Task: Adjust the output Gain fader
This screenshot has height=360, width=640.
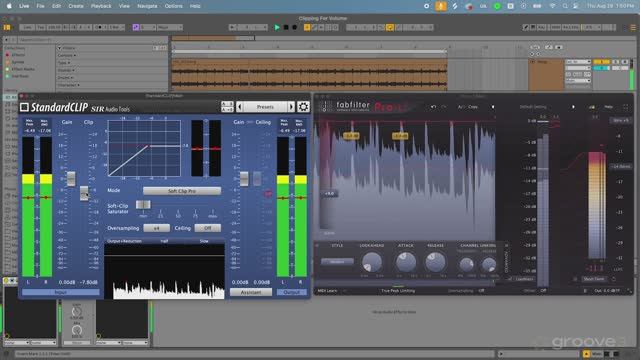Action: pos(244,179)
